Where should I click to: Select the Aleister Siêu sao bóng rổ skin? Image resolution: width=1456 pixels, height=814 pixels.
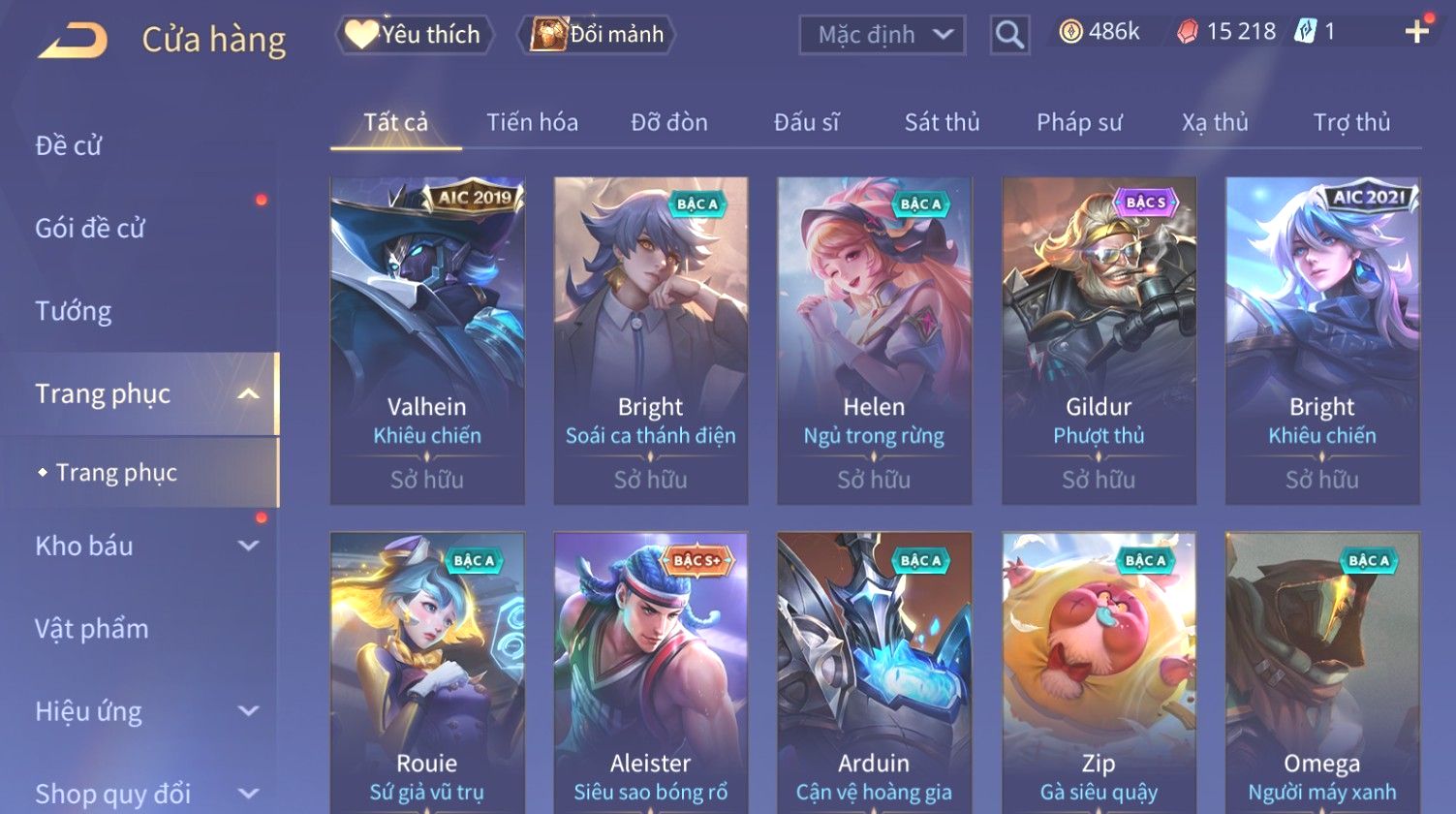click(650, 673)
